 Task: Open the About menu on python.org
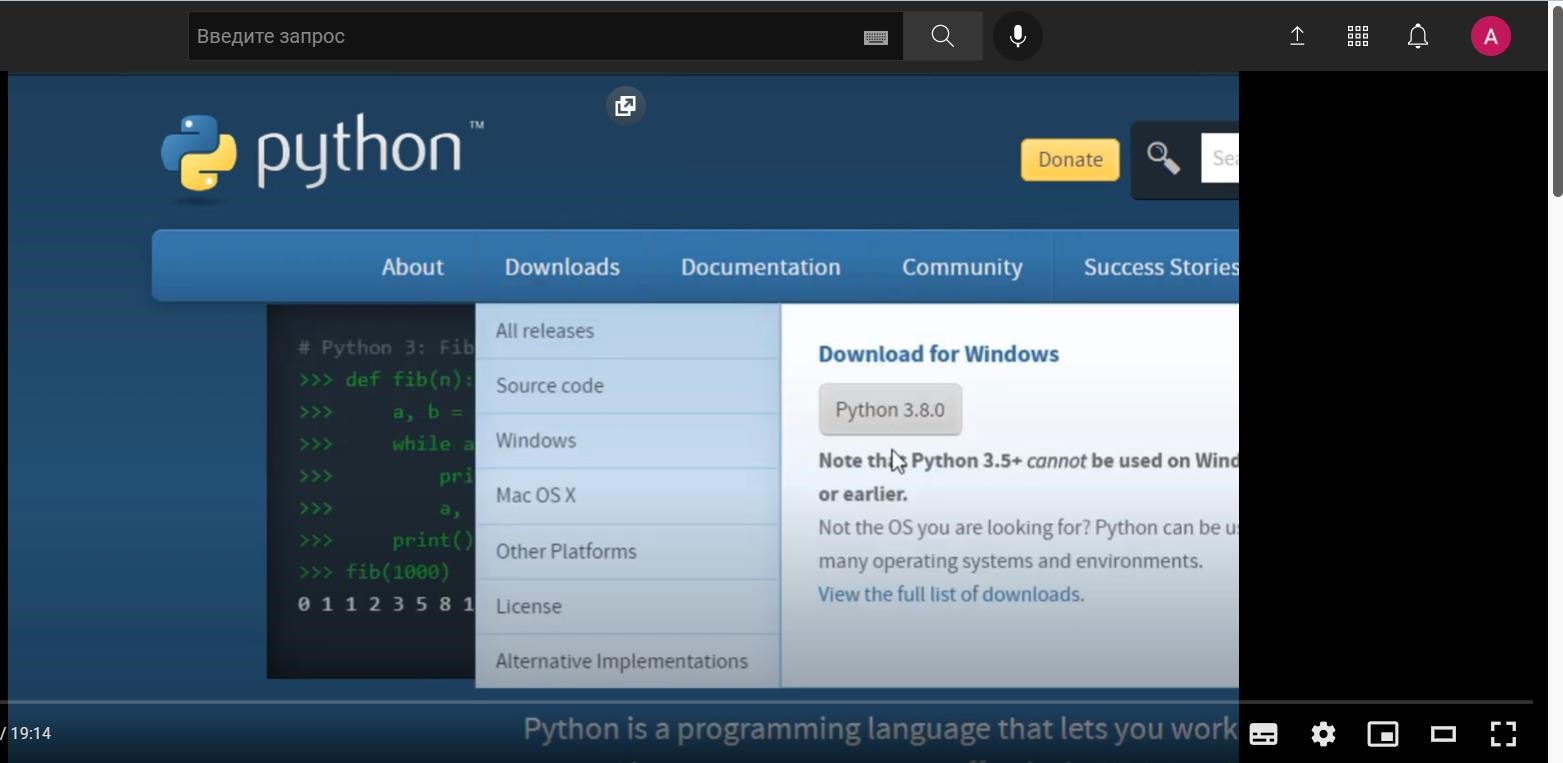(412, 267)
